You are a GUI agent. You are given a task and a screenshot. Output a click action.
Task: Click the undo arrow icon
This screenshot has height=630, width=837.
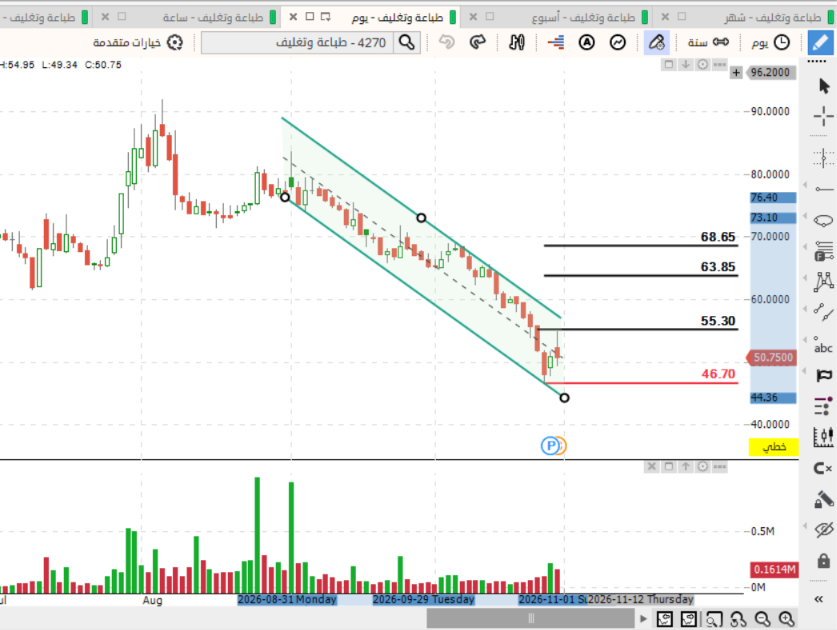[x=446, y=42]
